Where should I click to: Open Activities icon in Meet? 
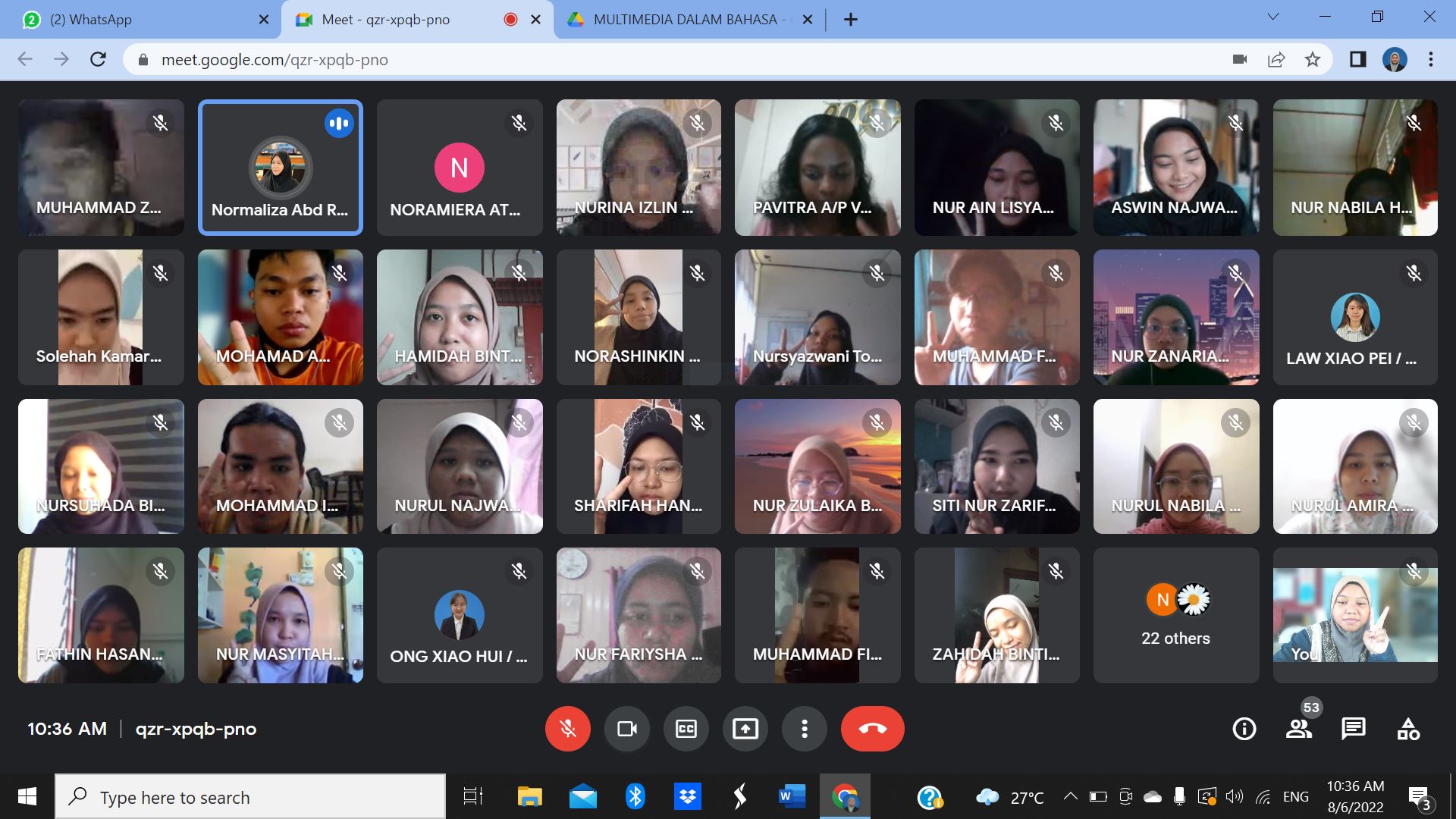coord(1408,729)
